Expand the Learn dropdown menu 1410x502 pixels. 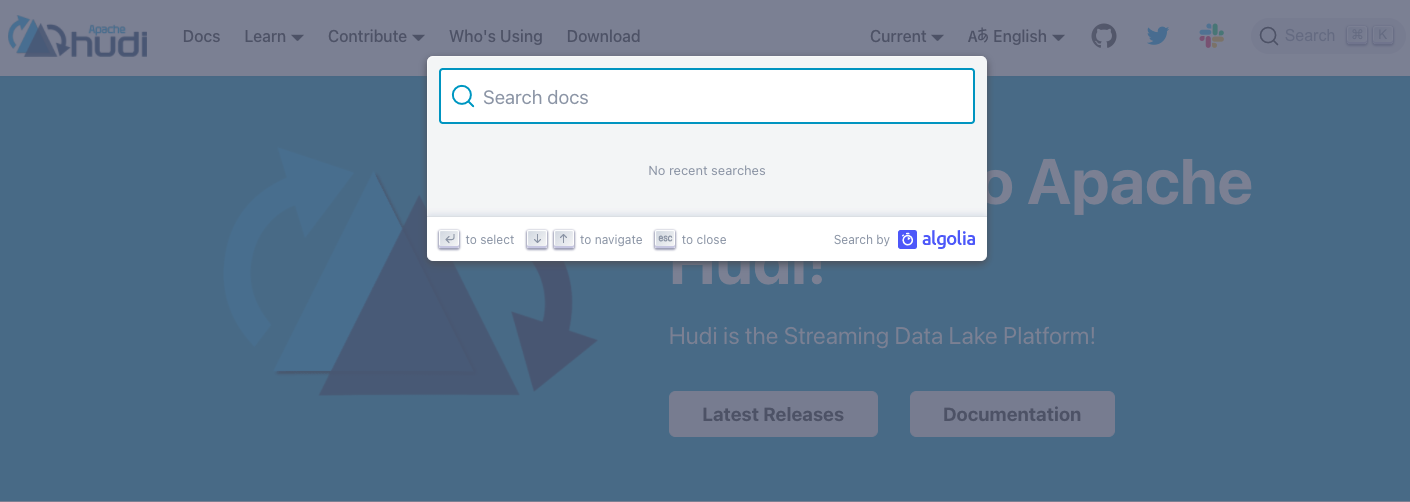(273, 36)
